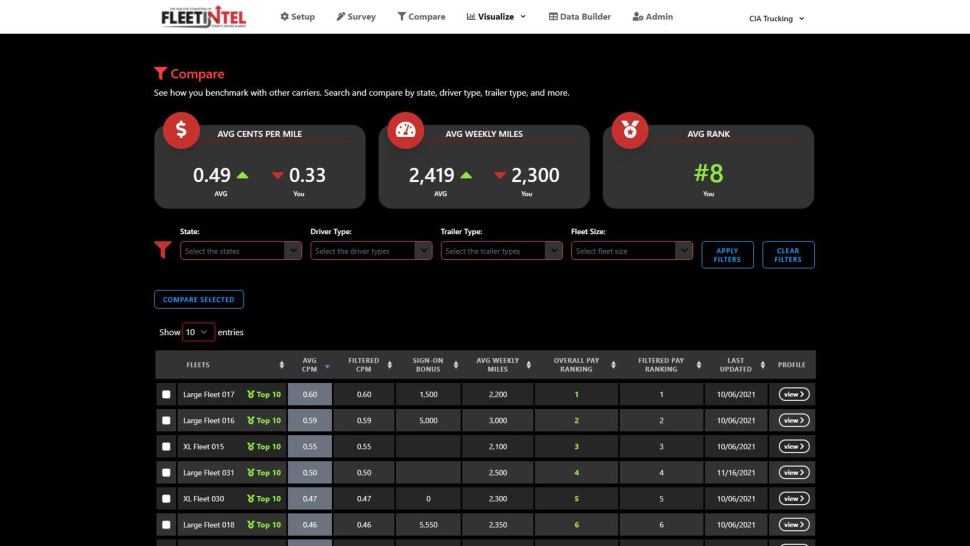Image resolution: width=970 pixels, height=546 pixels.
Task: Click Top 10 badge for Large Fleet 031
Action: point(264,472)
